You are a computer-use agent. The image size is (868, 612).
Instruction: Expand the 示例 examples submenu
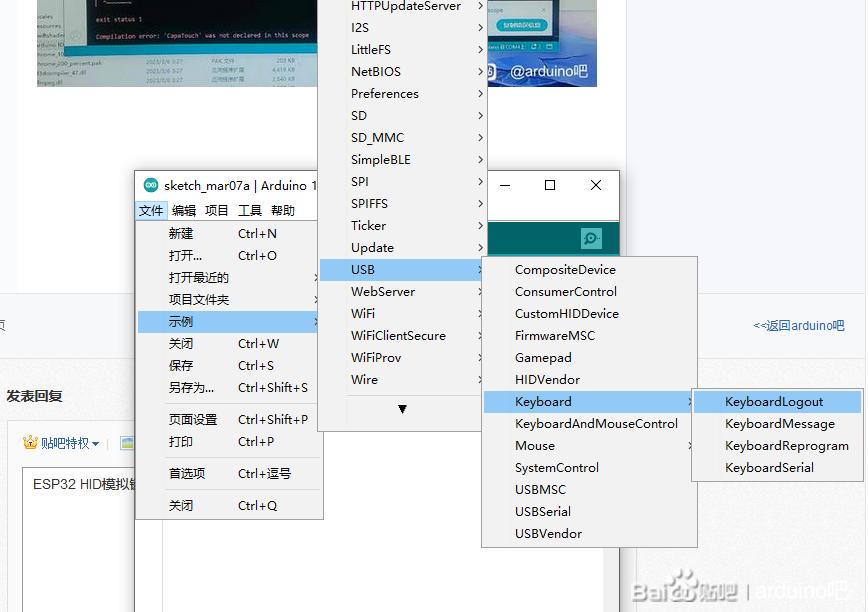[x=229, y=322]
